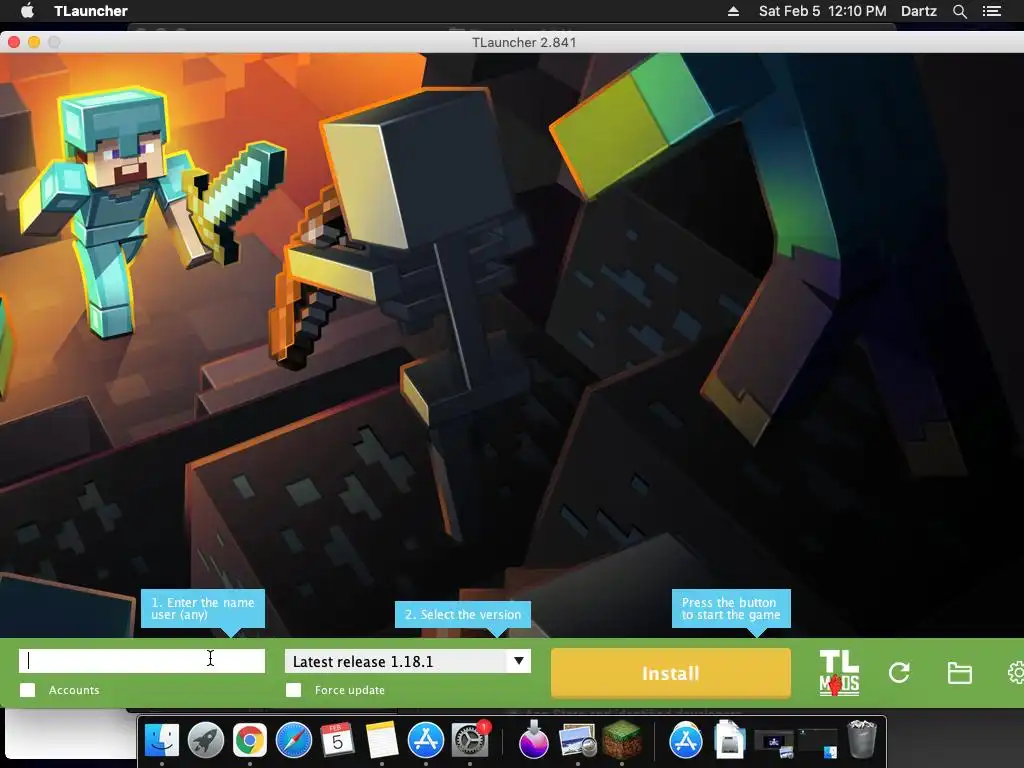Open the Notification Center list icon
The image size is (1024, 768).
coord(992,11)
